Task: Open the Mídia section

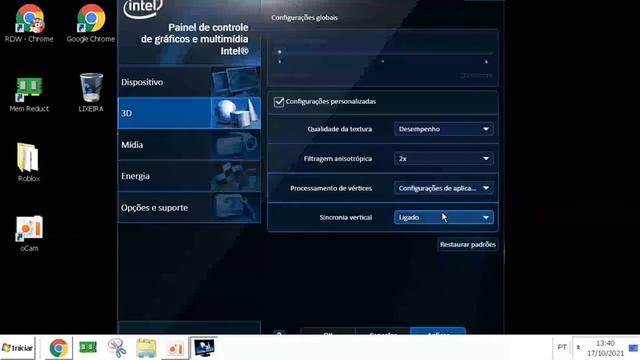Action: [x=189, y=145]
